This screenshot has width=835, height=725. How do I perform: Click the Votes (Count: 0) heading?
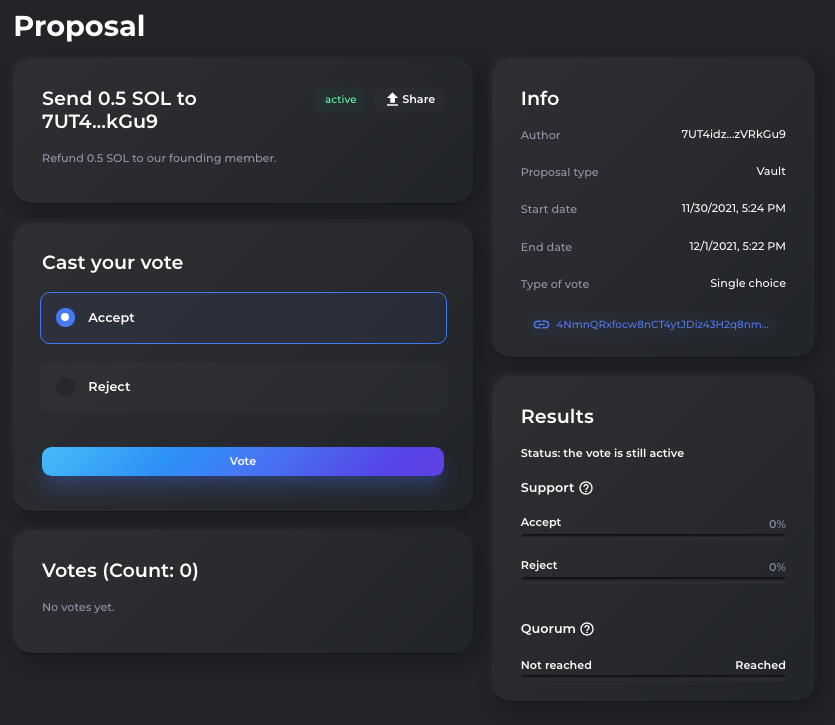120,571
